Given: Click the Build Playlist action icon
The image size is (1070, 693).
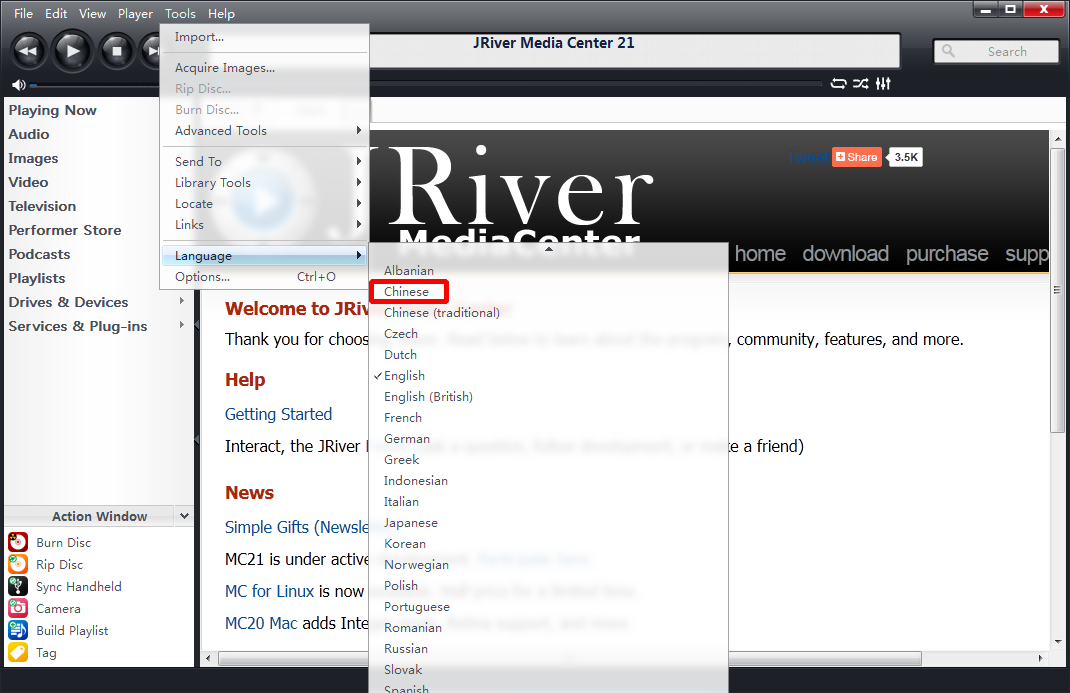Looking at the screenshot, I should (18, 630).
